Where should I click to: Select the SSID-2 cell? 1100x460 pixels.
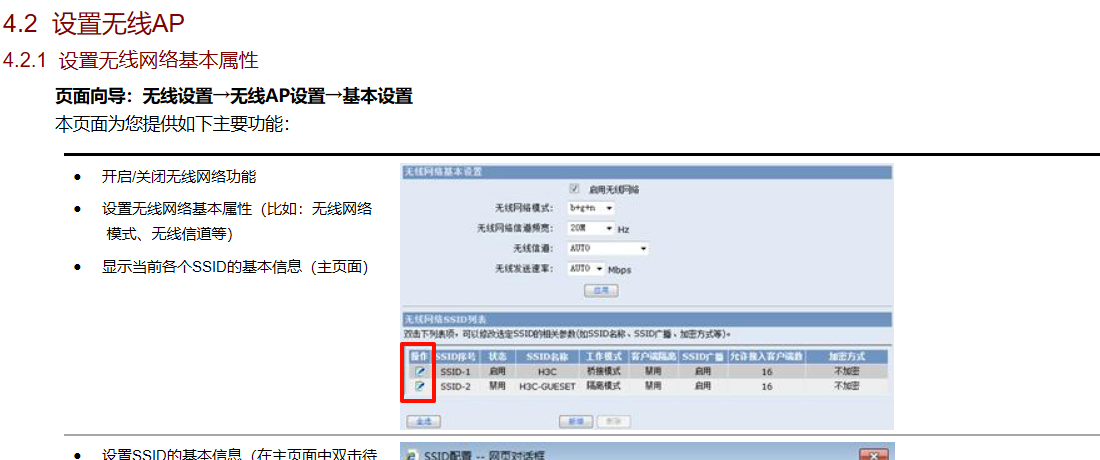pos(455,387)
